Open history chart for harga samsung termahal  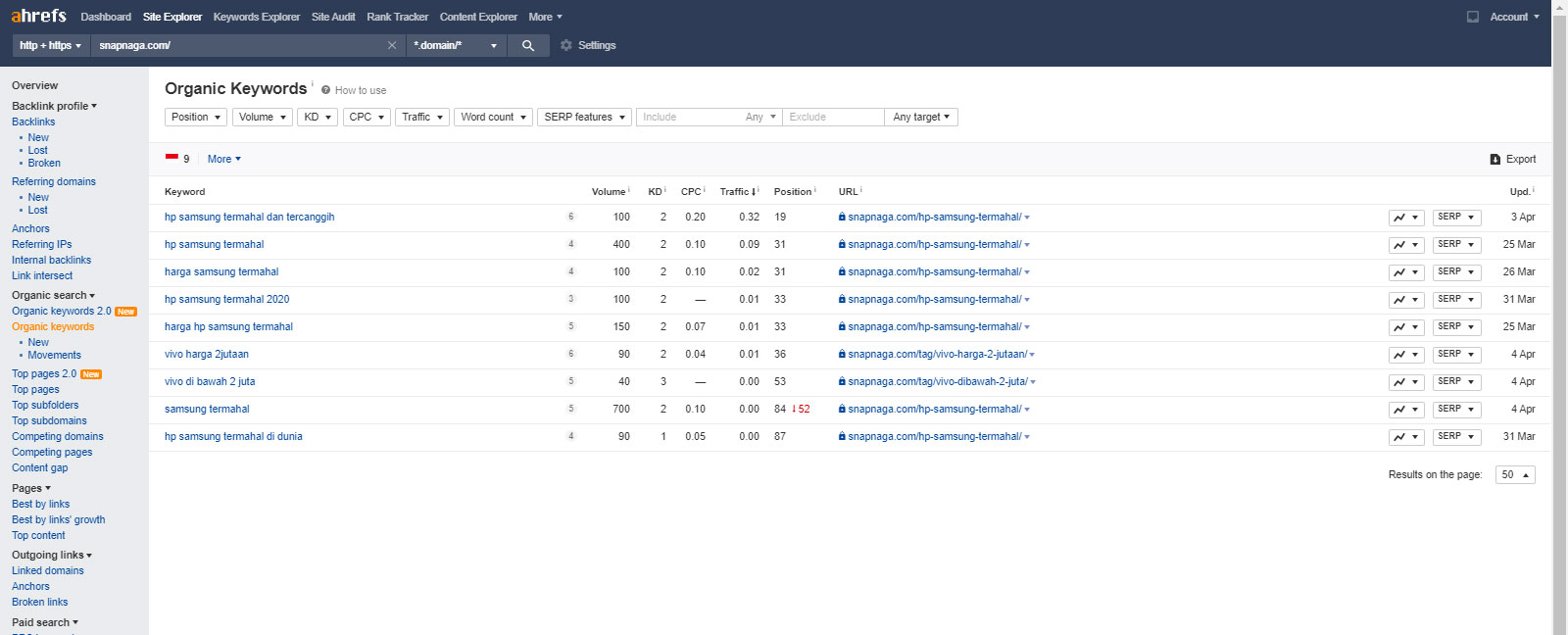pyautogui.click(x=1406, y=272)
